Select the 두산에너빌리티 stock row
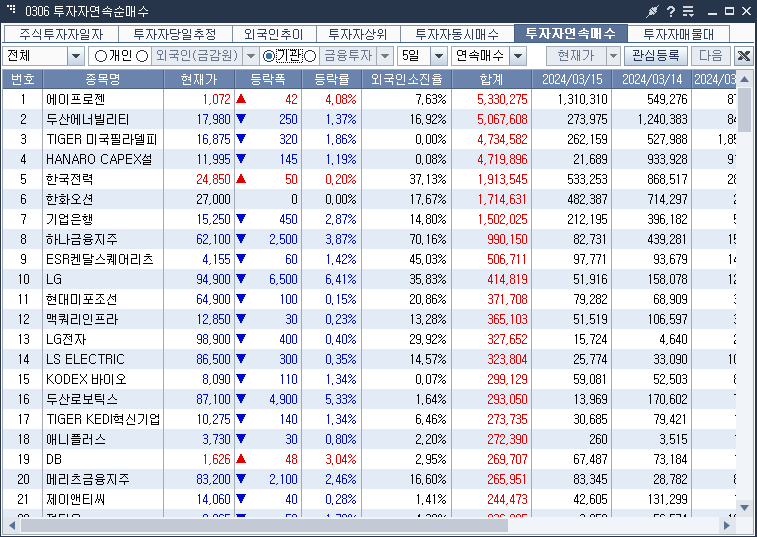Viewport: 757px width, 537px height. (369, 119)
